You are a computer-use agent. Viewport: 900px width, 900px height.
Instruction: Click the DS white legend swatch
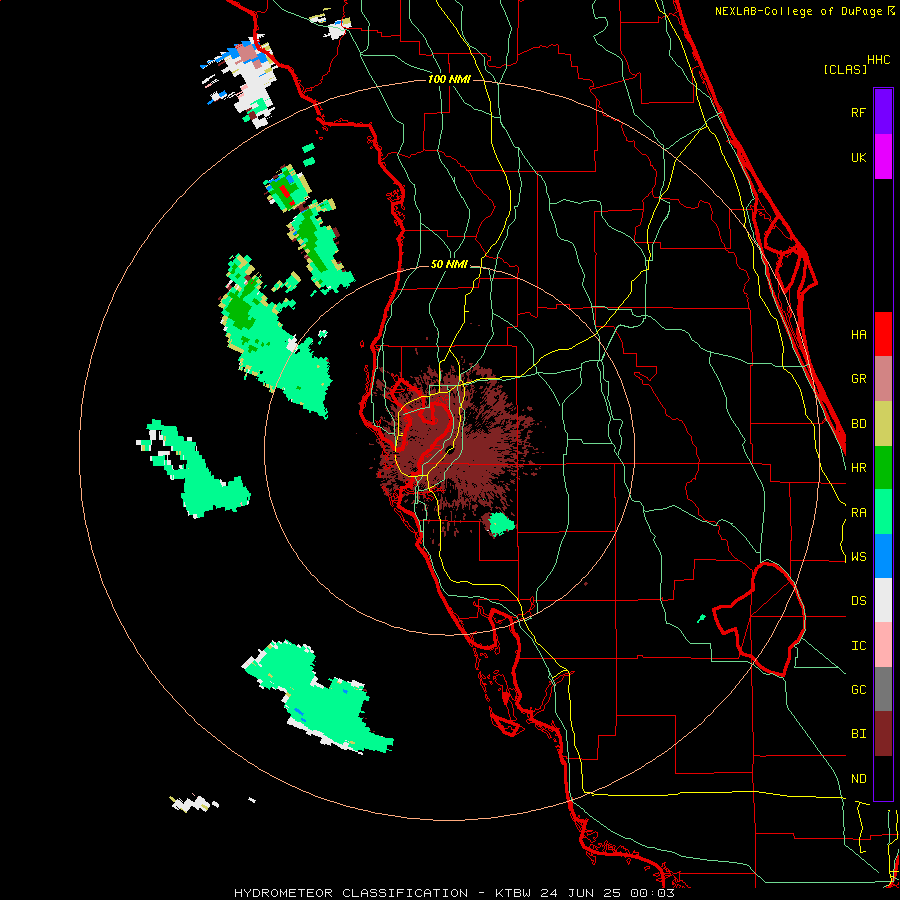coord(883,600)
